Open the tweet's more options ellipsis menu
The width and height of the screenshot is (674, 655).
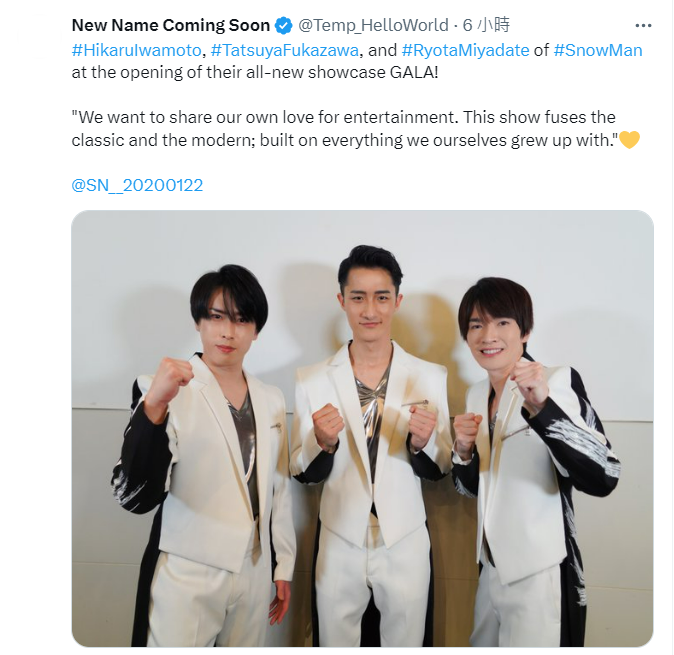(x=643, y=26)
